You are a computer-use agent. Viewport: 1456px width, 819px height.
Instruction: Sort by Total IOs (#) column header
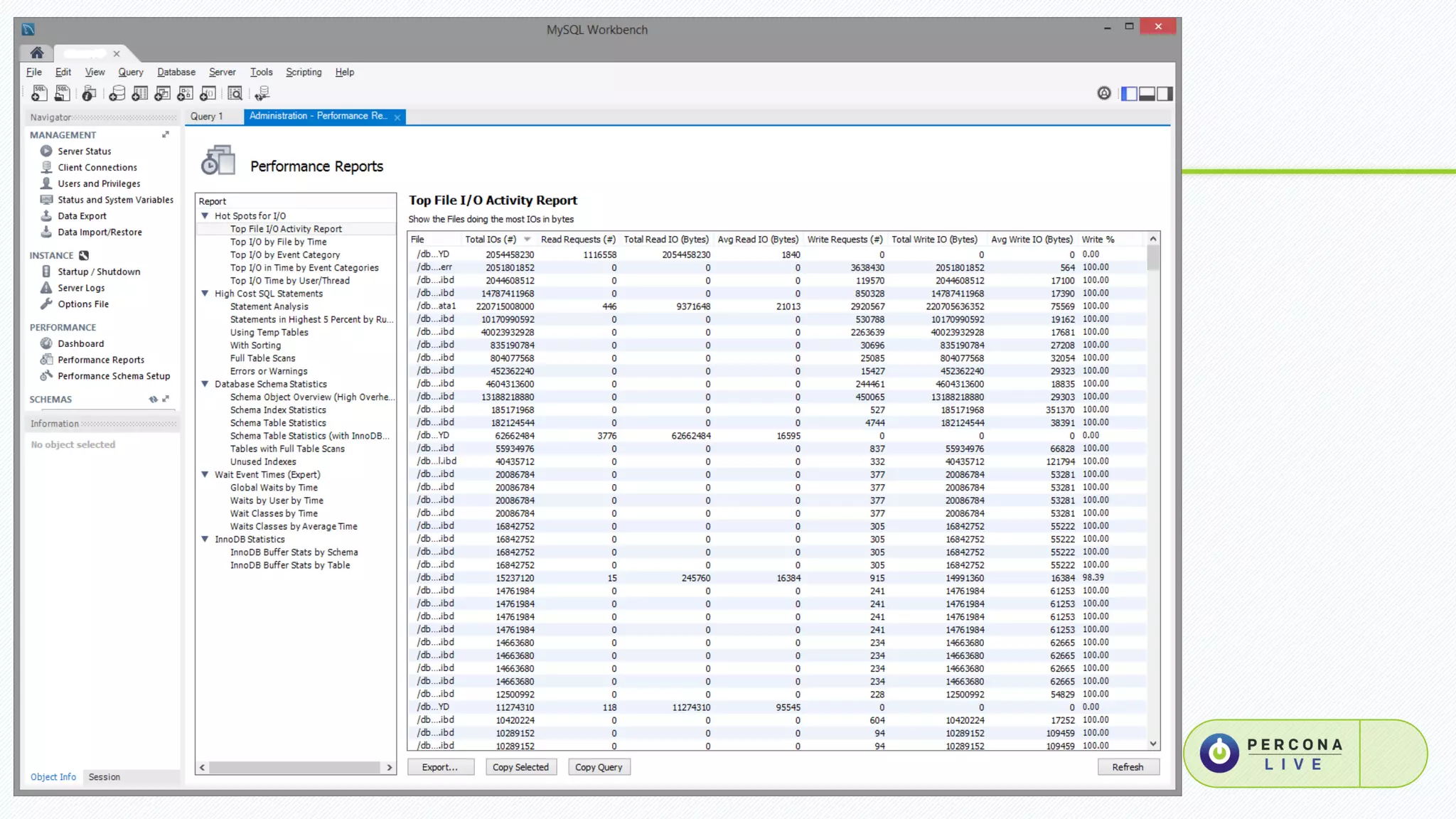491,240
